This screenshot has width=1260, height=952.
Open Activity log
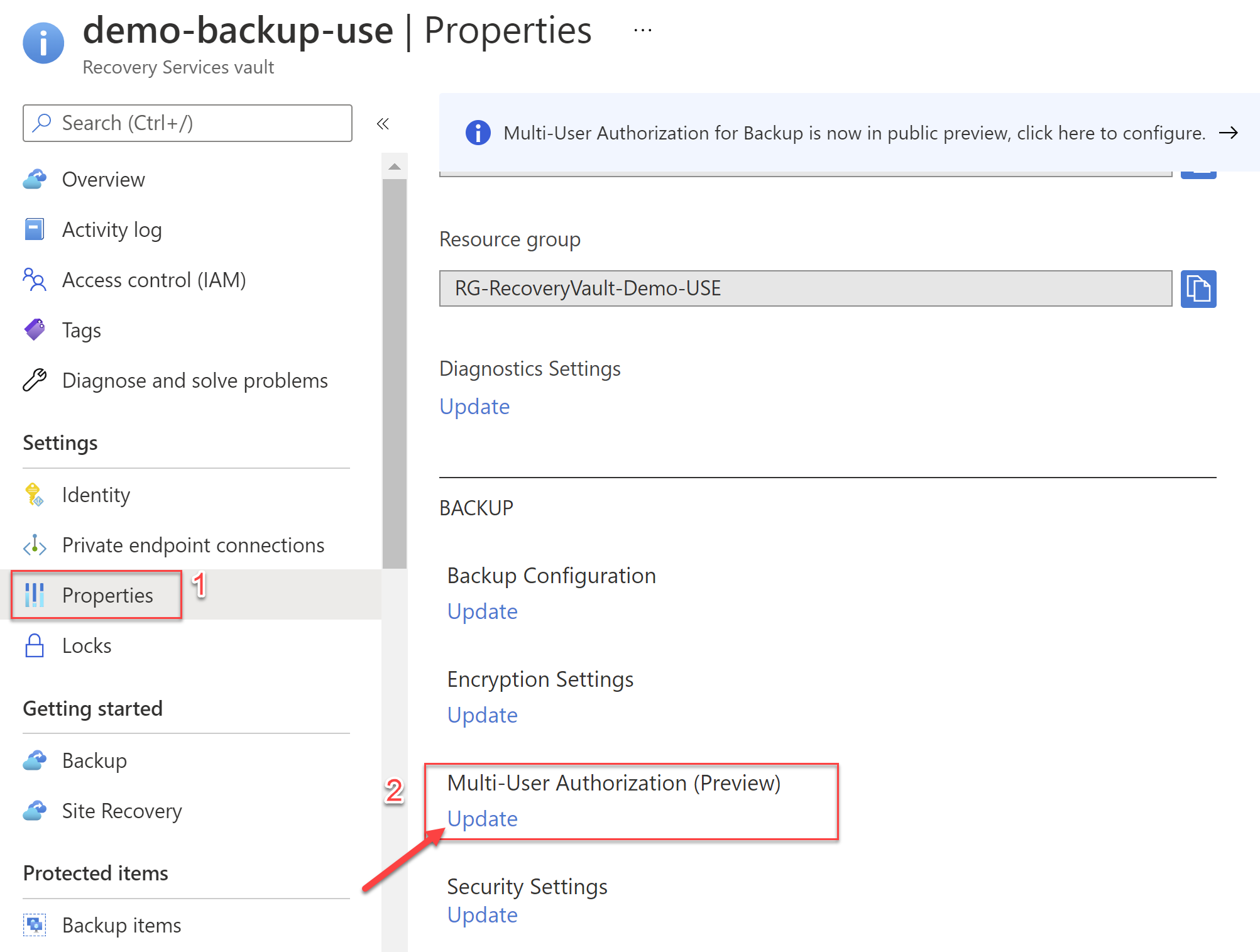point(112,230)
